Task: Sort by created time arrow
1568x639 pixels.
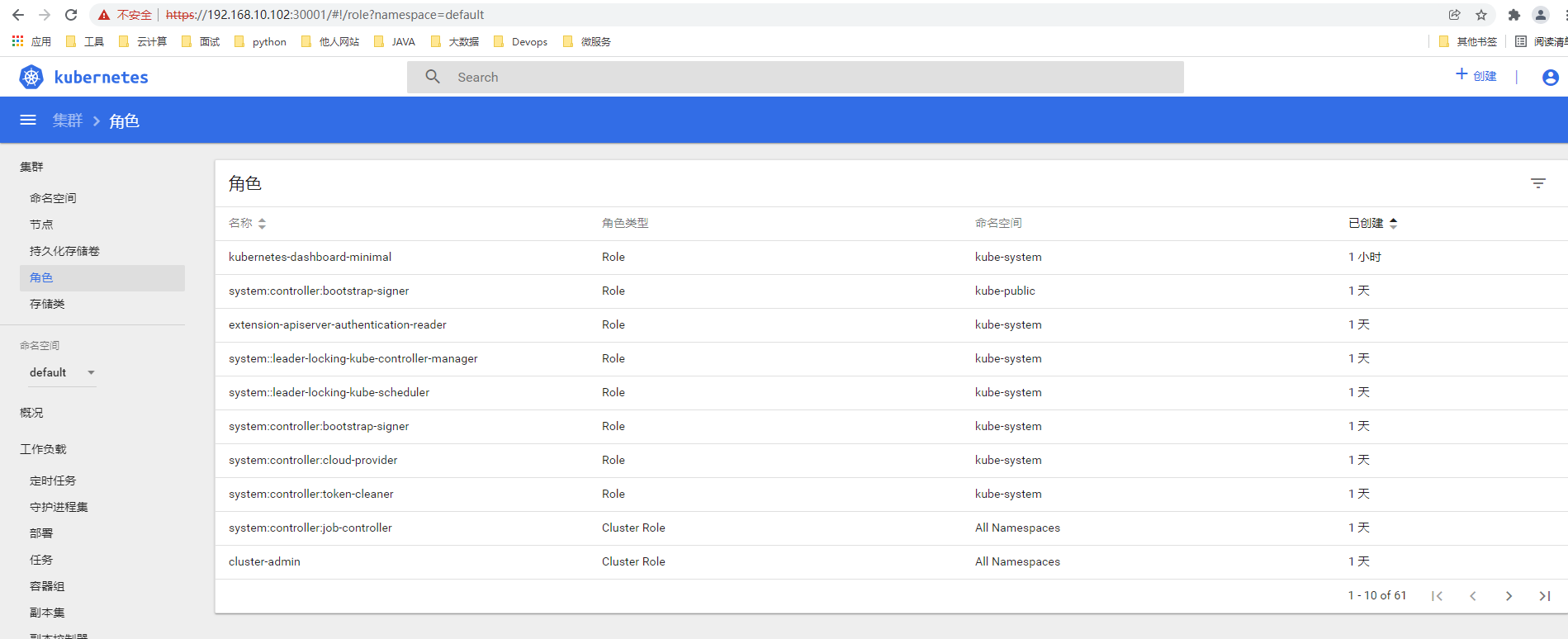Action: [1394, 223]
